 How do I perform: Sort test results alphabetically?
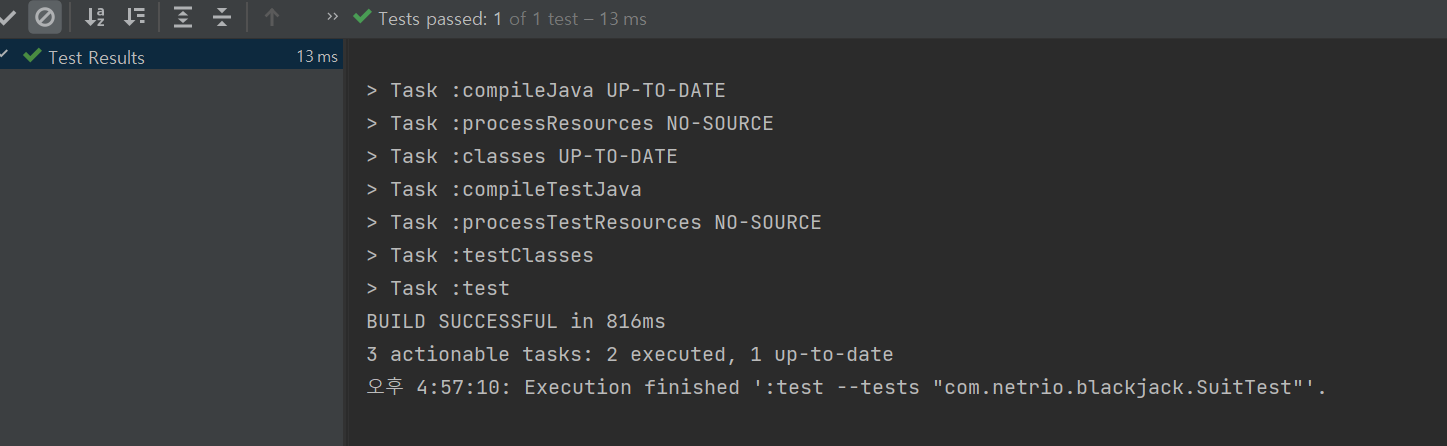click(95, 17)
